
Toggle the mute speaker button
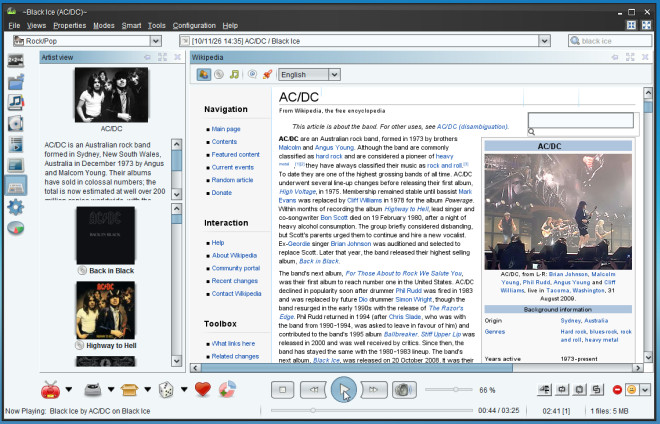point(404,390)
